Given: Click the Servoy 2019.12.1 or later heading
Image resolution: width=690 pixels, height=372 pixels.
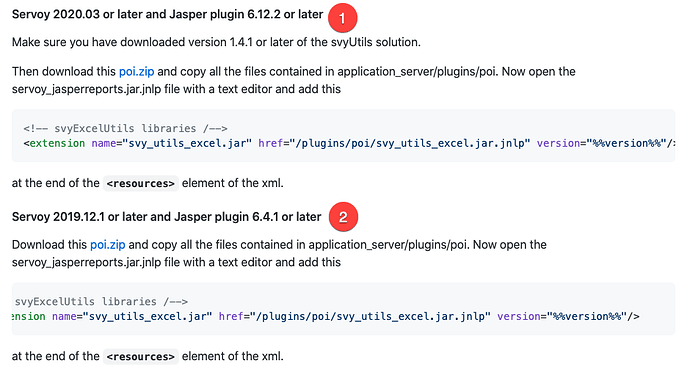Looking at the screenshot, I should coord(166,217).
